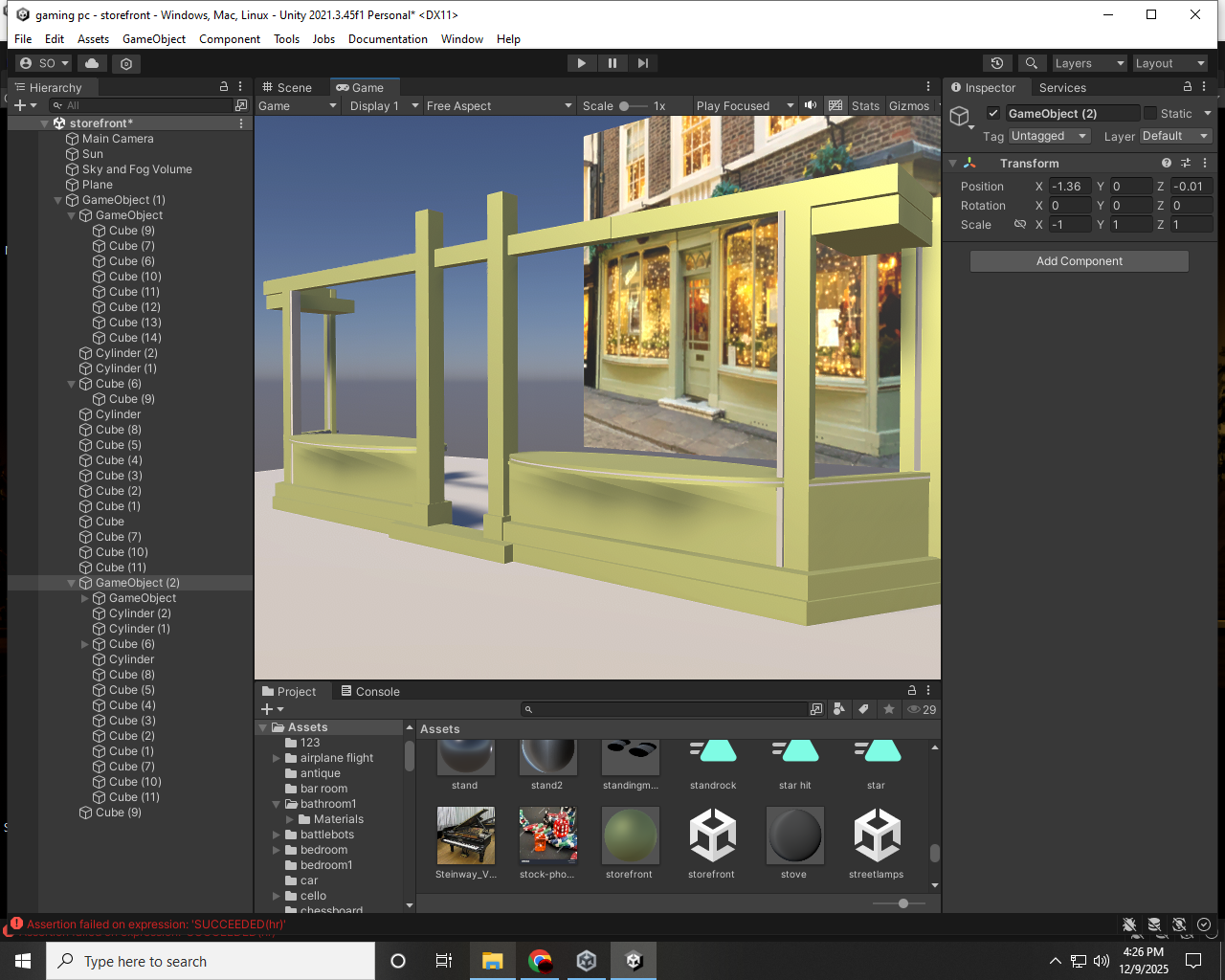The height and width of the screenshot is (980, 1225).
Task: Toggle the GameObject (2) active checkbox
Action: pos(993,113)
